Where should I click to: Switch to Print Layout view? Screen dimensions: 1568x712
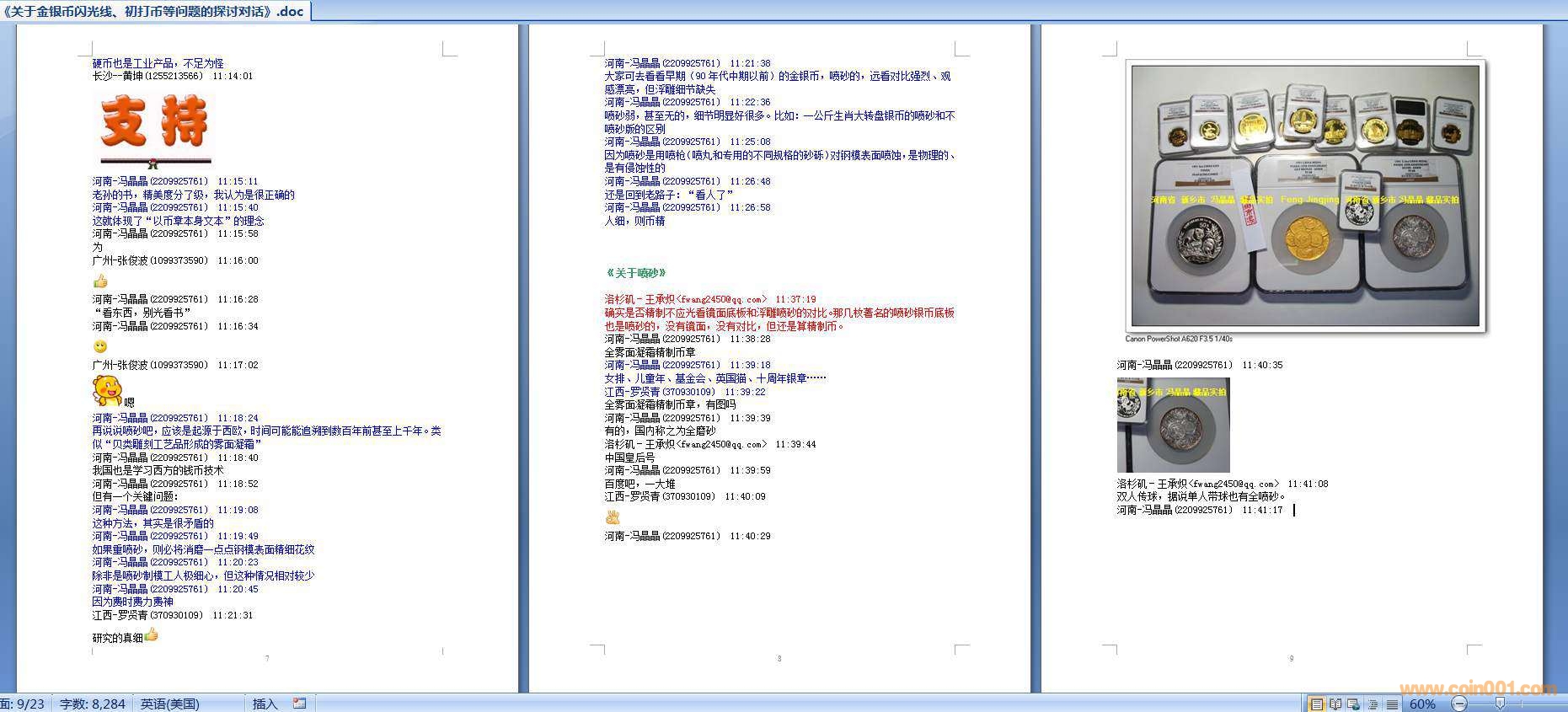[x=1316, y=704]
